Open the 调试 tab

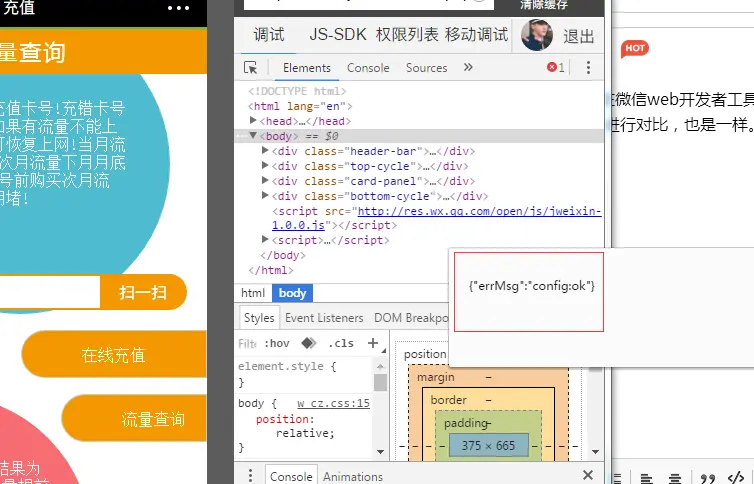(x=269, y=35)
